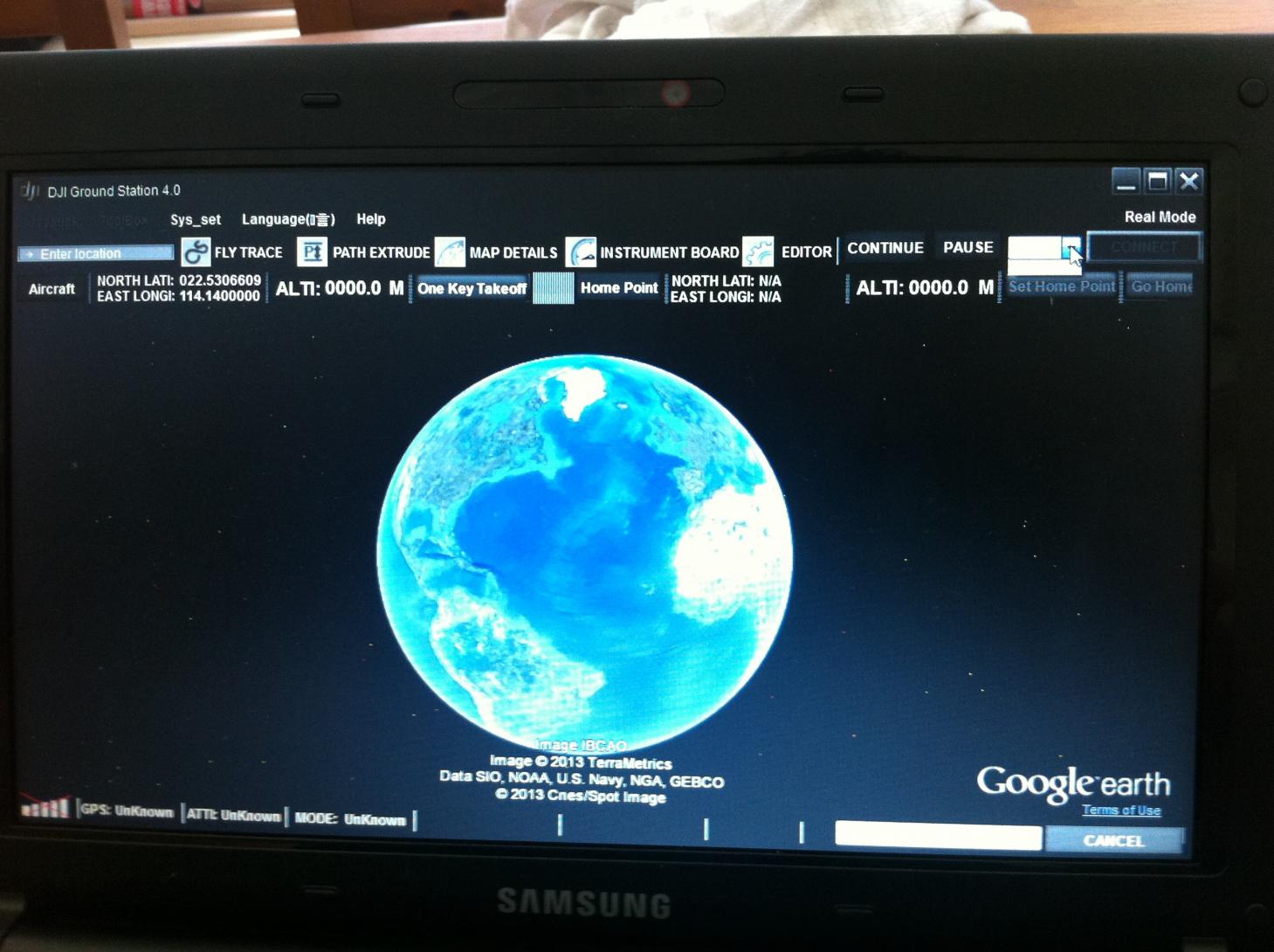Maximize the DJI Ground Station window
Image resolution: width=1274 pixels, height=952 pixels.
coord(1157,181)
